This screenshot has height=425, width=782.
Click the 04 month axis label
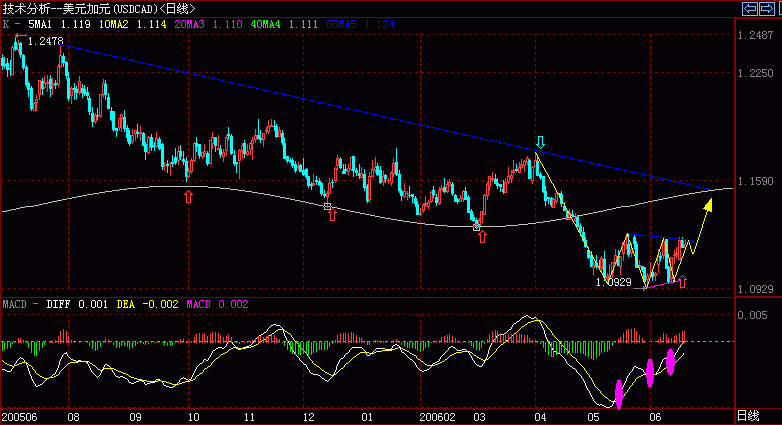point(541,417)
